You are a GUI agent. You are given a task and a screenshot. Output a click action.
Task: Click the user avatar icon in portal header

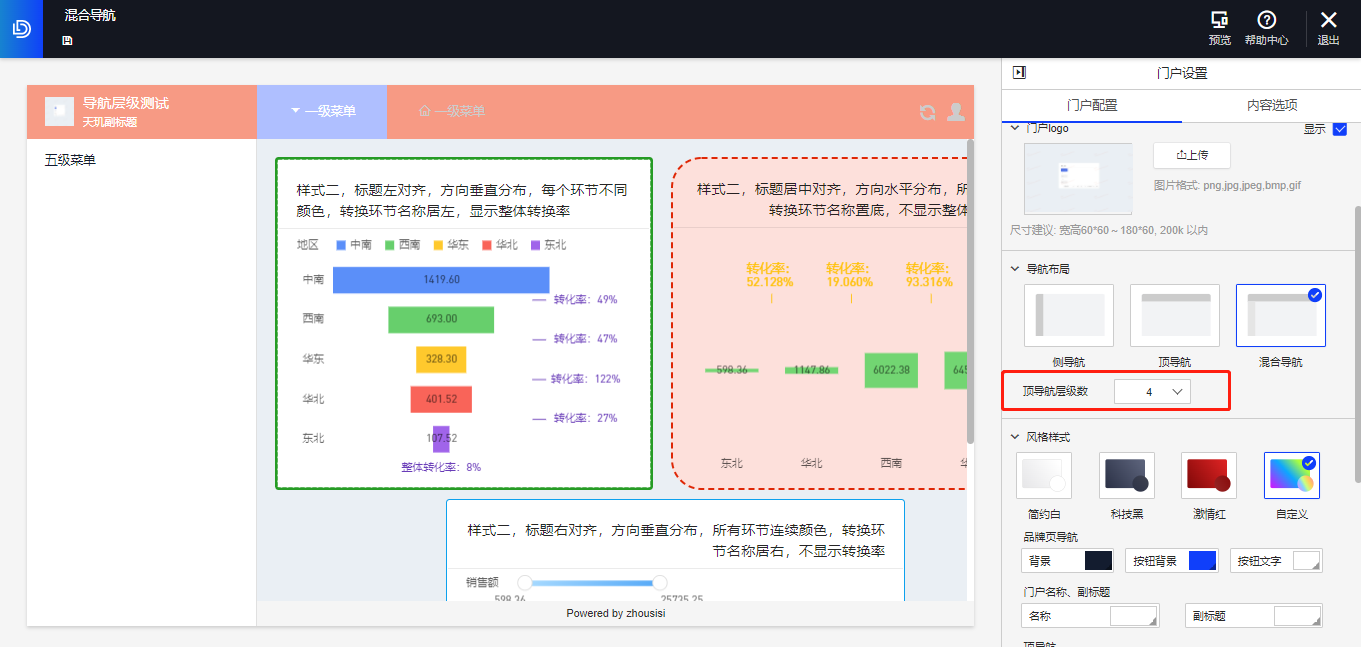pos(956,113)
